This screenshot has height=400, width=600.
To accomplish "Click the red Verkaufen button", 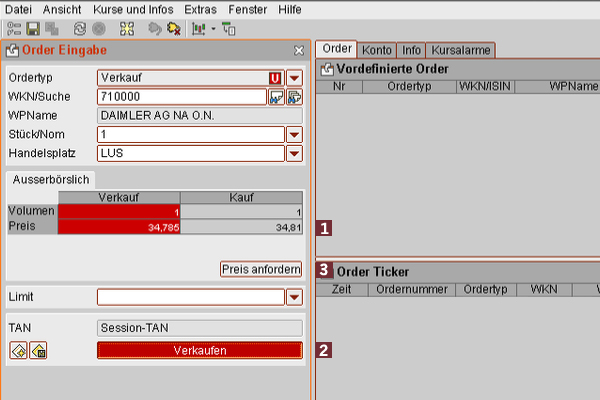I will coord(200,350).
